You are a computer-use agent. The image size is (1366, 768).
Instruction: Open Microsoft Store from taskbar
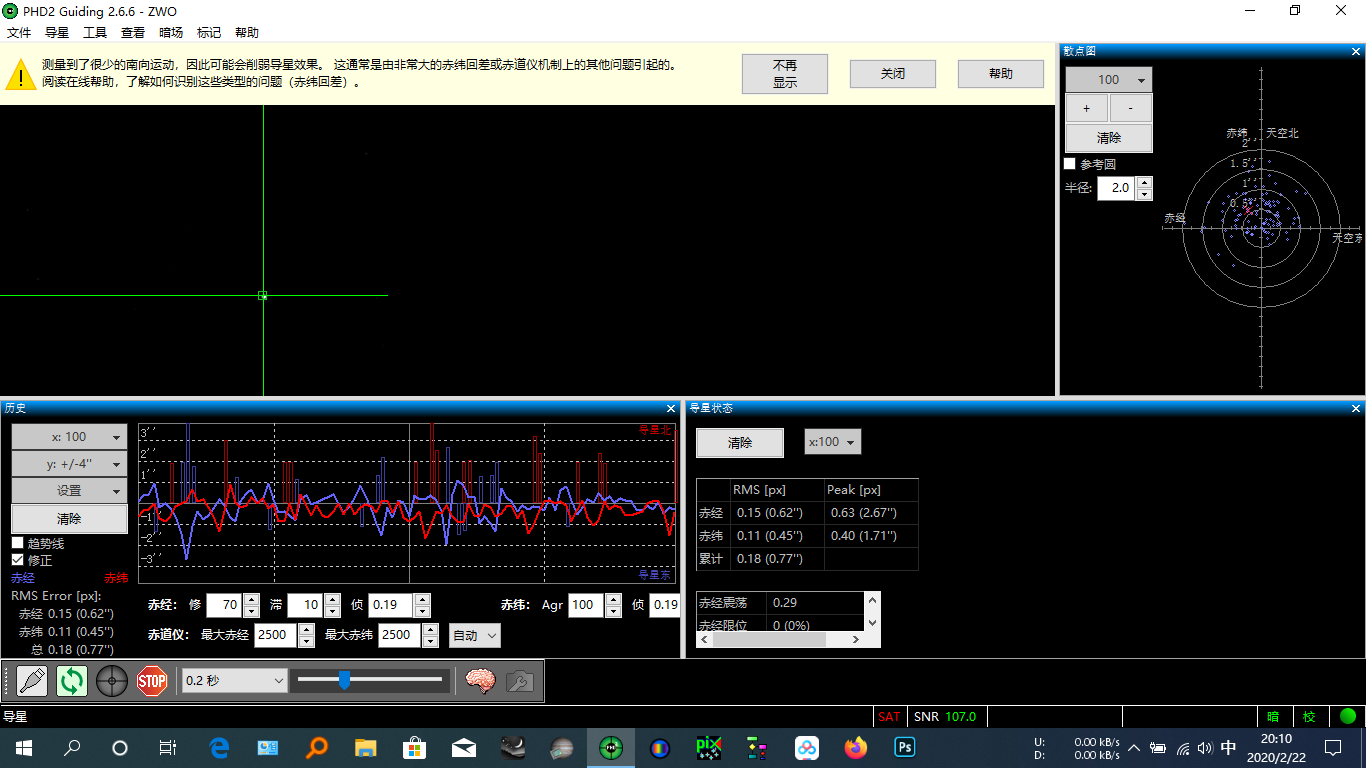[x=415, y=747]
